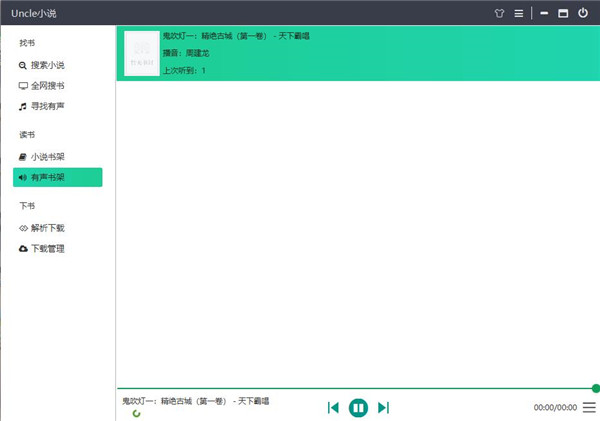
Task: Click the book icon beside 小说书架
Action: click(x=23, y=157)
